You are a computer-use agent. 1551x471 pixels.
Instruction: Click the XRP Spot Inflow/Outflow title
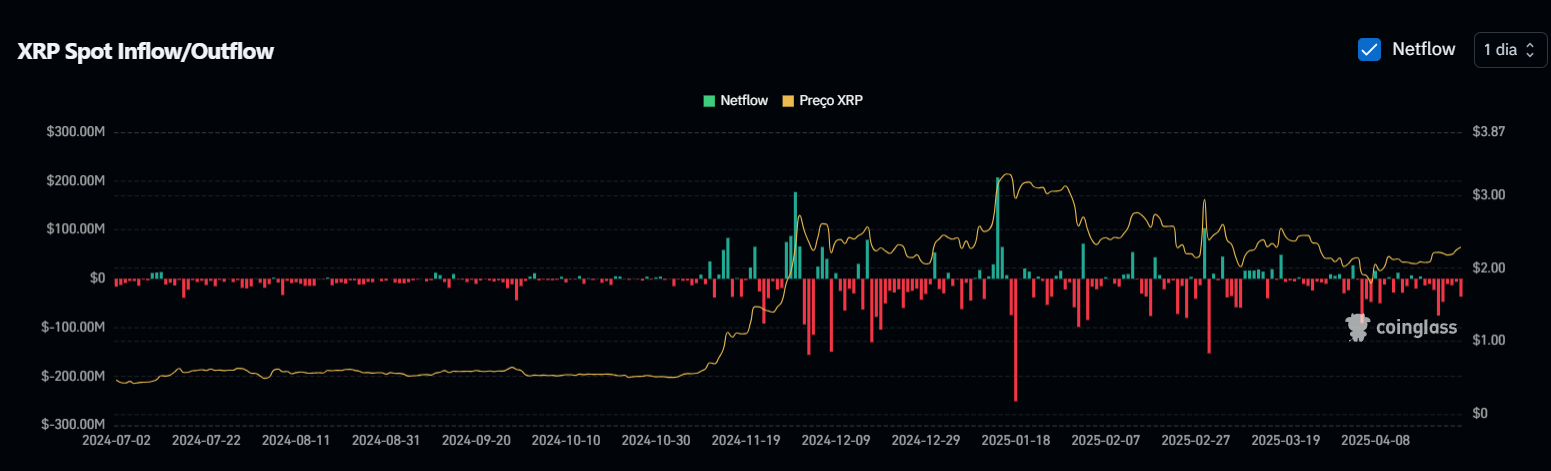point(146,52)
